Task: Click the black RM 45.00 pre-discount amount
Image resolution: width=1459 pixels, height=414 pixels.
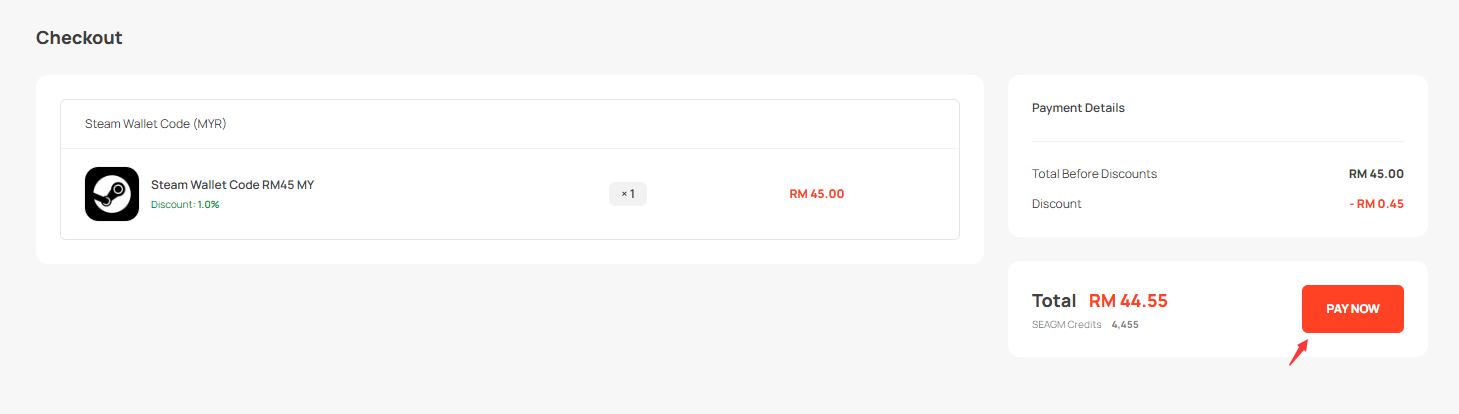Action: 1375,174
